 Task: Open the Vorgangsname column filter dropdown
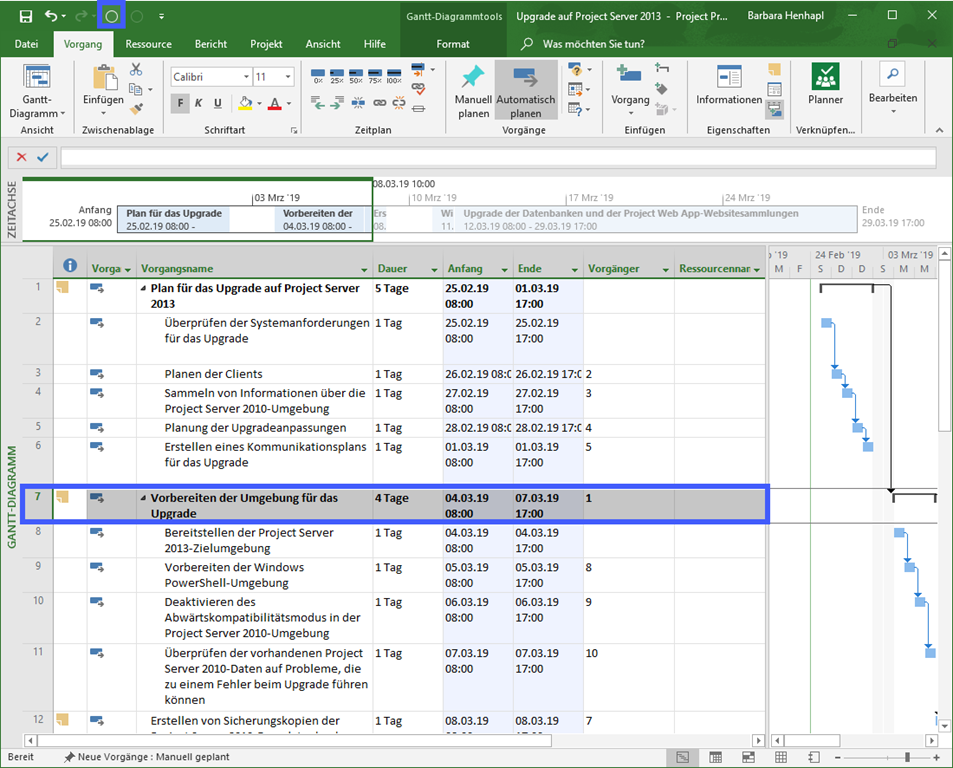[x=364, y=270]
